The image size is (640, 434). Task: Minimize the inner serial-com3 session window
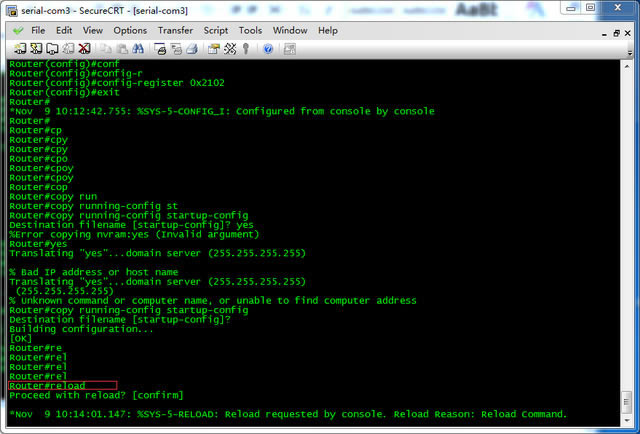[604, 34]
